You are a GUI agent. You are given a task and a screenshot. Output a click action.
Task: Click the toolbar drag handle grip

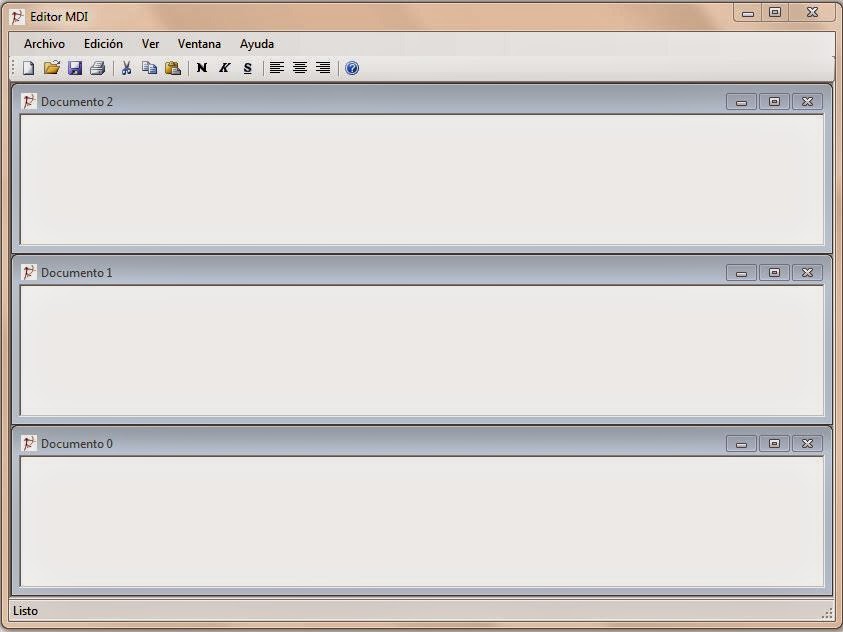coord(13,68)
